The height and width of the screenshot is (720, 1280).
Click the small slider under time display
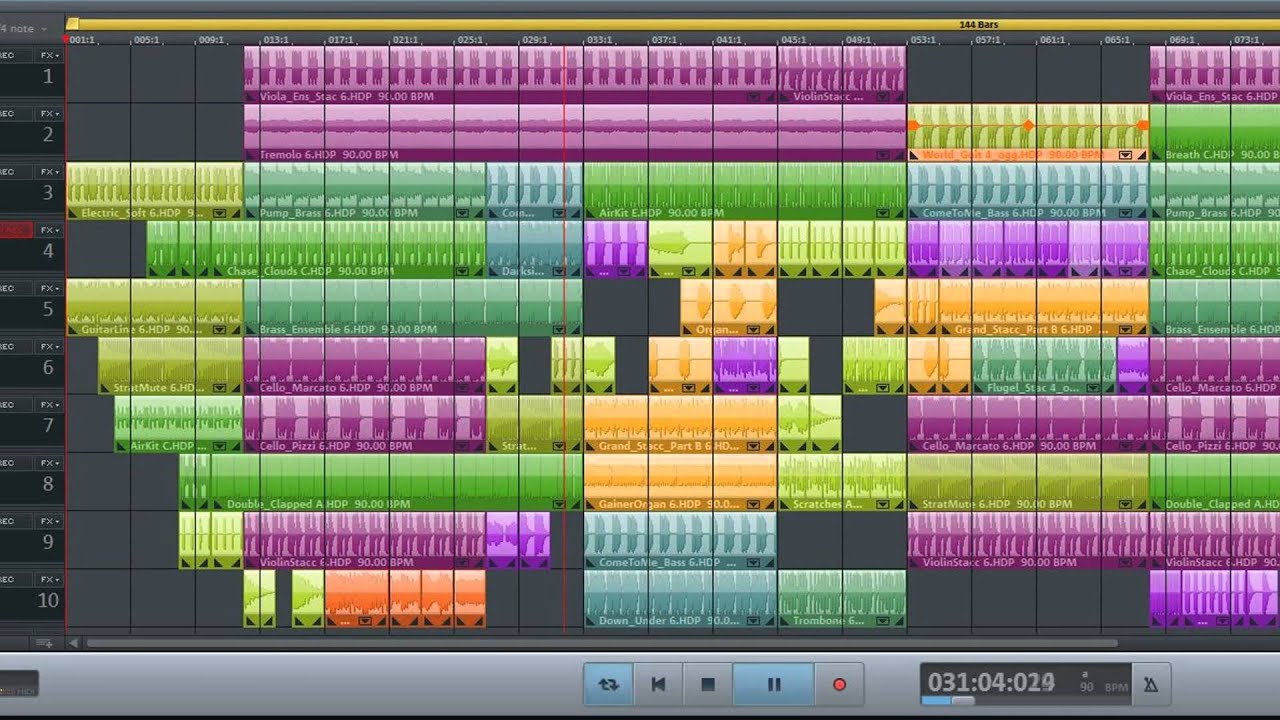(x=961, y=700)
